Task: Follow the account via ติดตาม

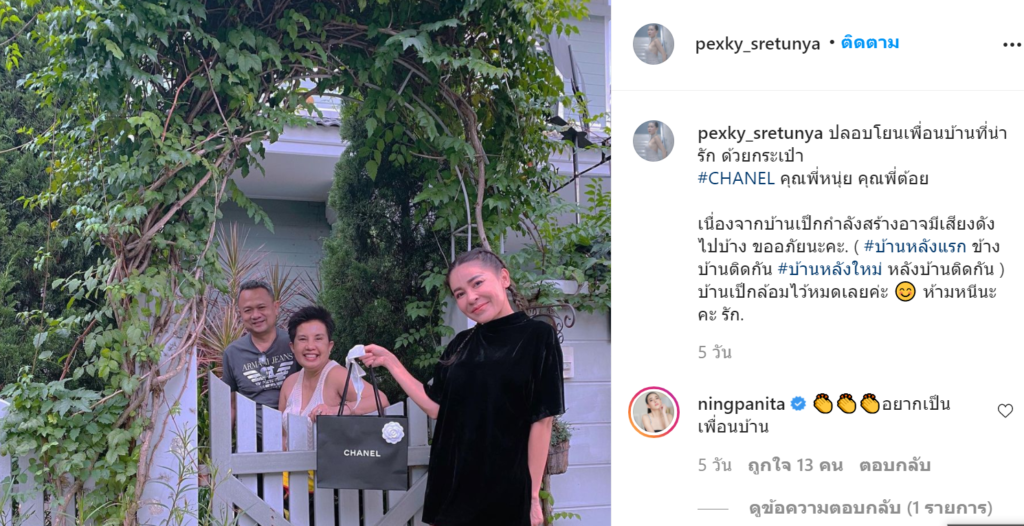Action: coord(870,43)
